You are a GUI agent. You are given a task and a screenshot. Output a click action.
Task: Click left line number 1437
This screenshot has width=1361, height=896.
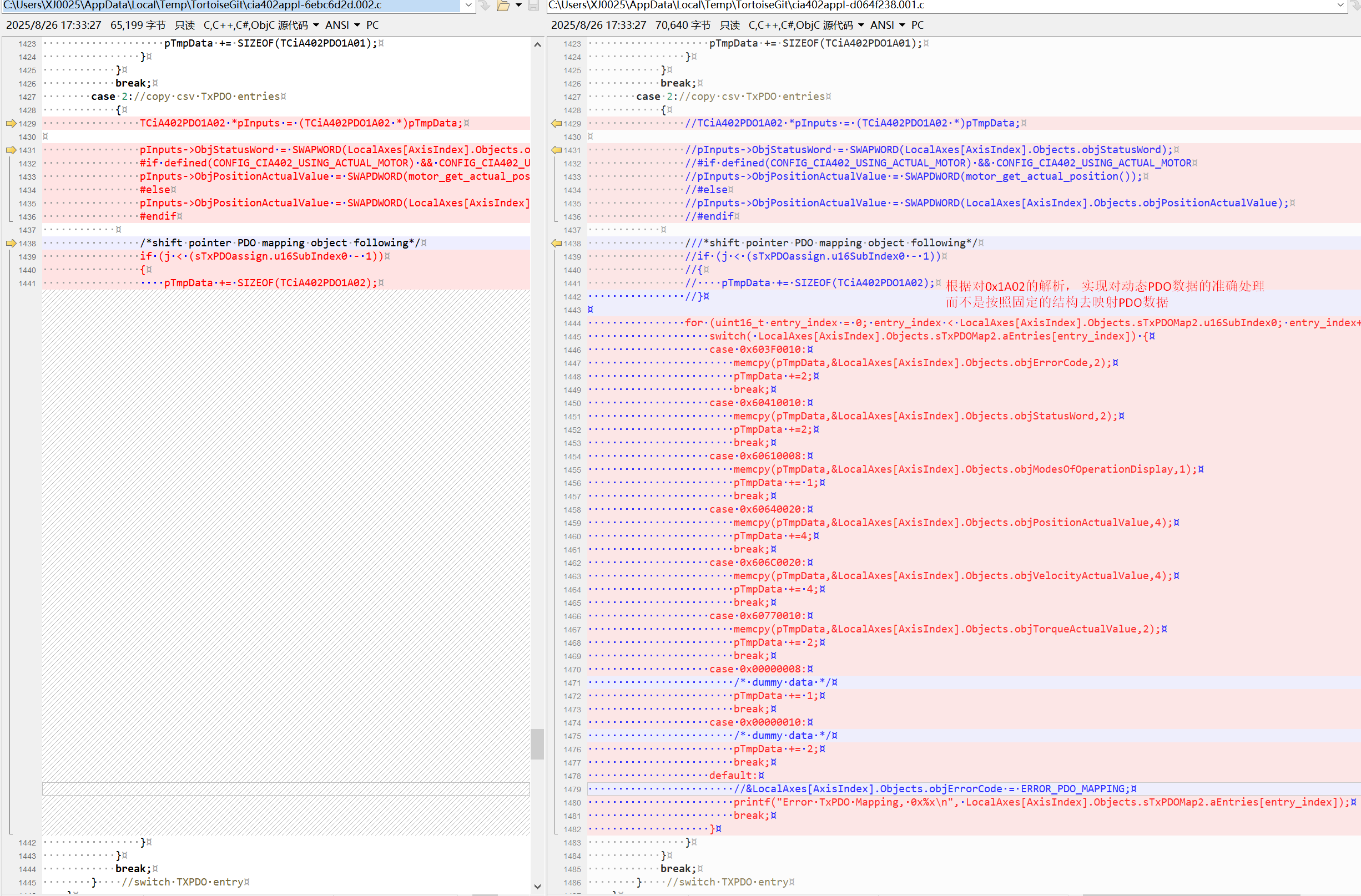pos(27,230)
